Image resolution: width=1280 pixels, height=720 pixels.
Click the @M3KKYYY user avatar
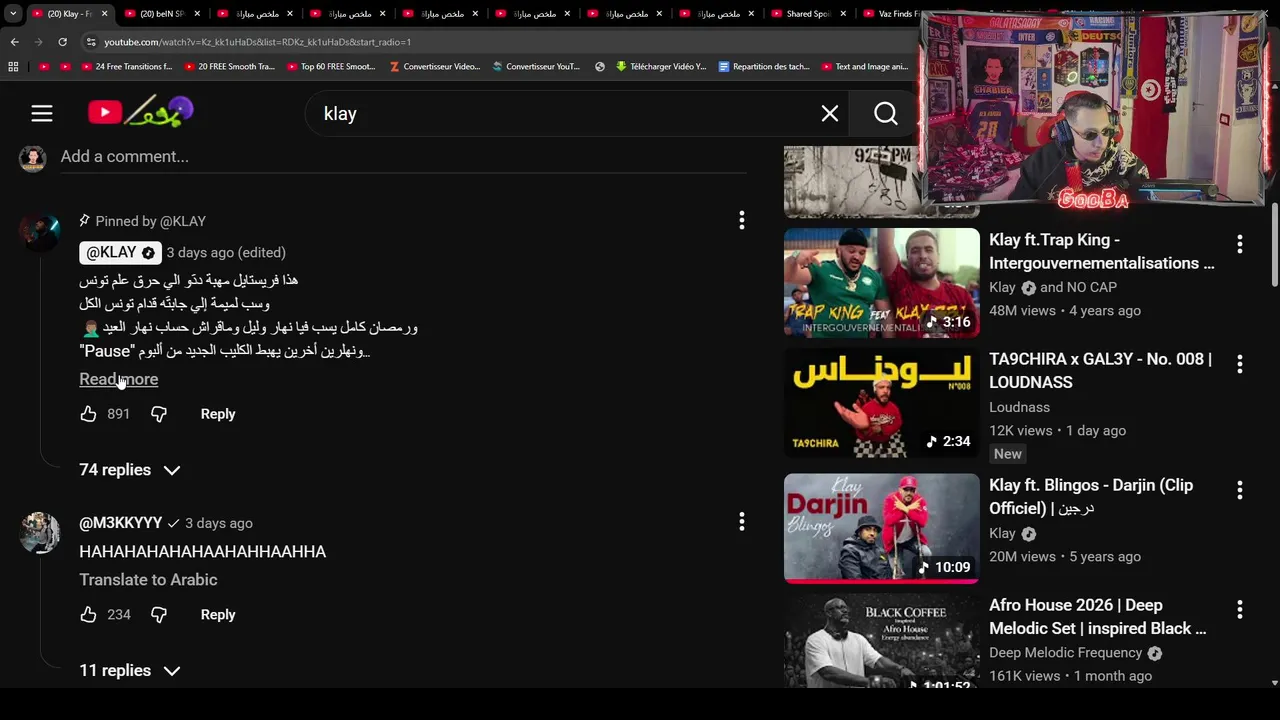[x=40, y=532]
